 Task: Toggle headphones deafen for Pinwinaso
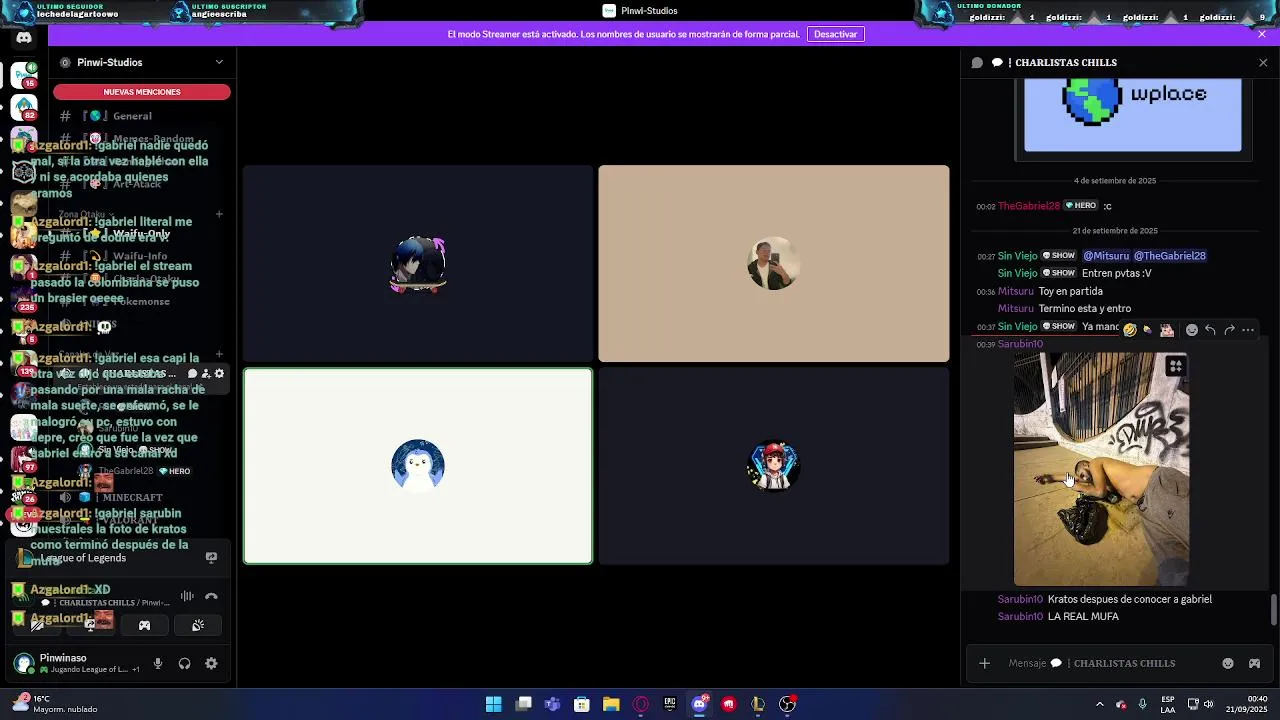pos(184,663)
